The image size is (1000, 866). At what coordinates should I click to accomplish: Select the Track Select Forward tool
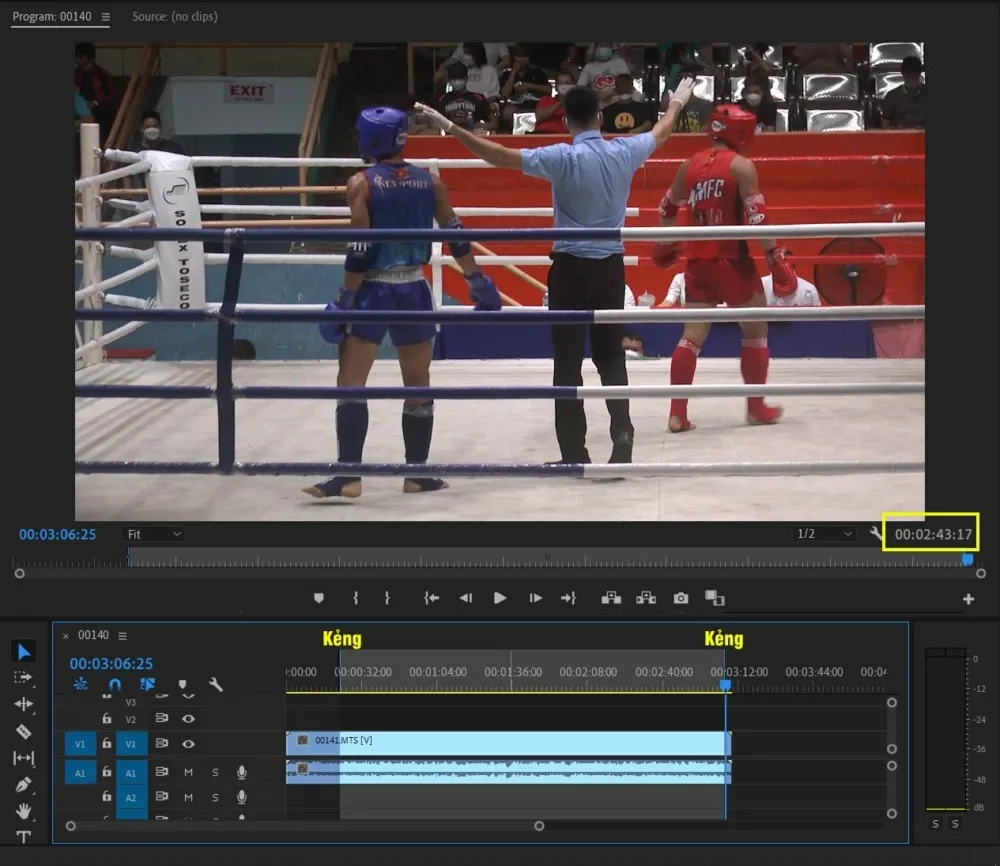coord(24,677)
